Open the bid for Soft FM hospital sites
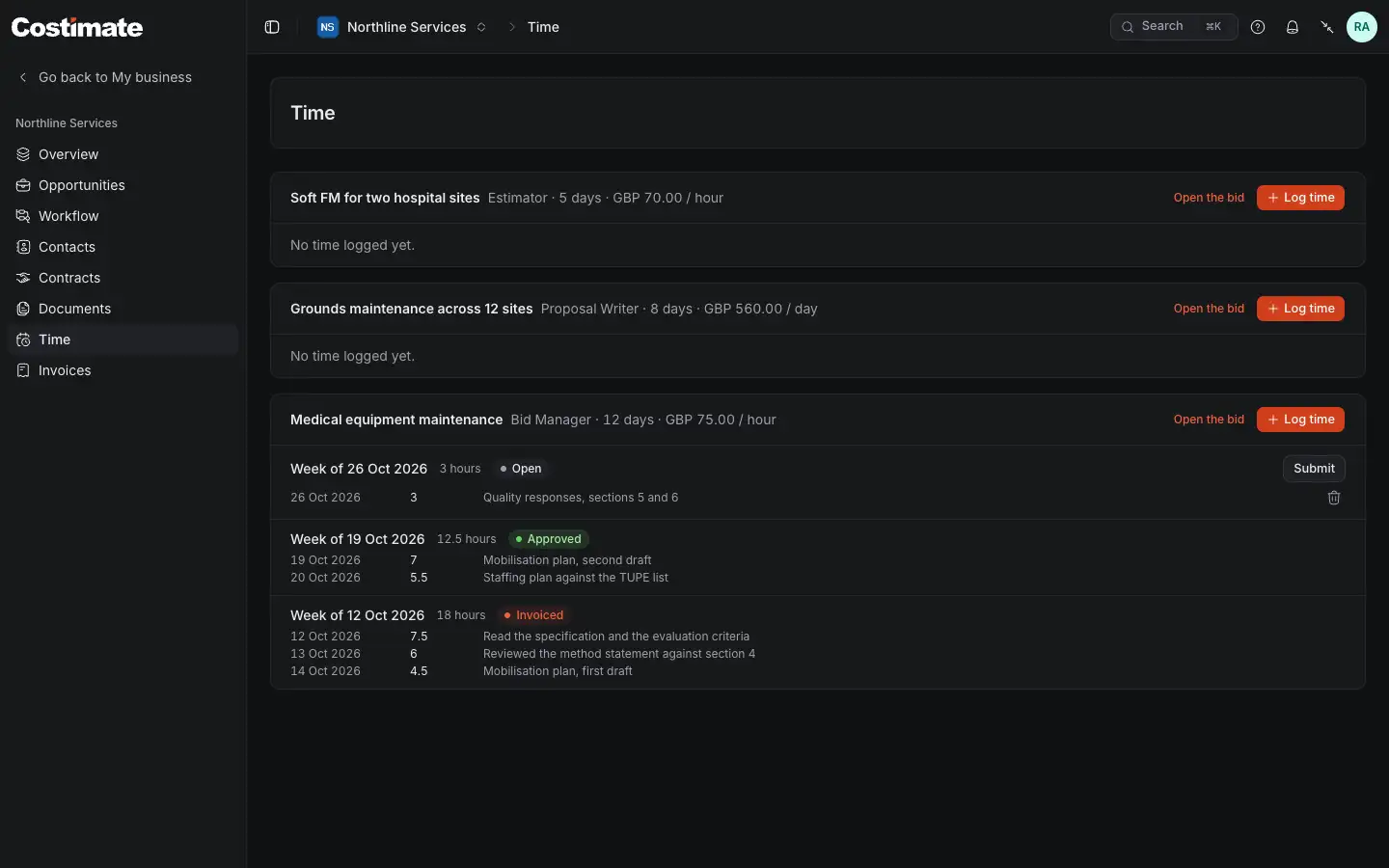1389x868 pixels. pos(1209,198)
